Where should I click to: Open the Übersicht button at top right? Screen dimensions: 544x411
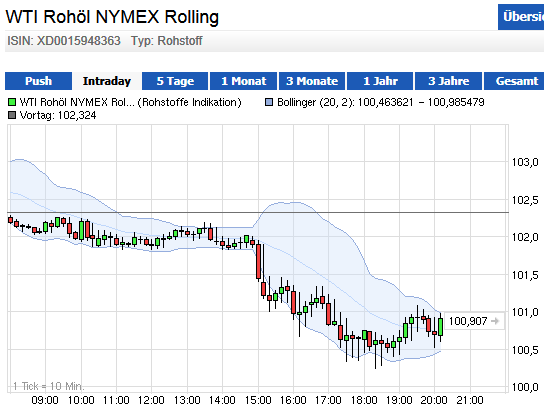pyautogui.click(x=521, y=17)
